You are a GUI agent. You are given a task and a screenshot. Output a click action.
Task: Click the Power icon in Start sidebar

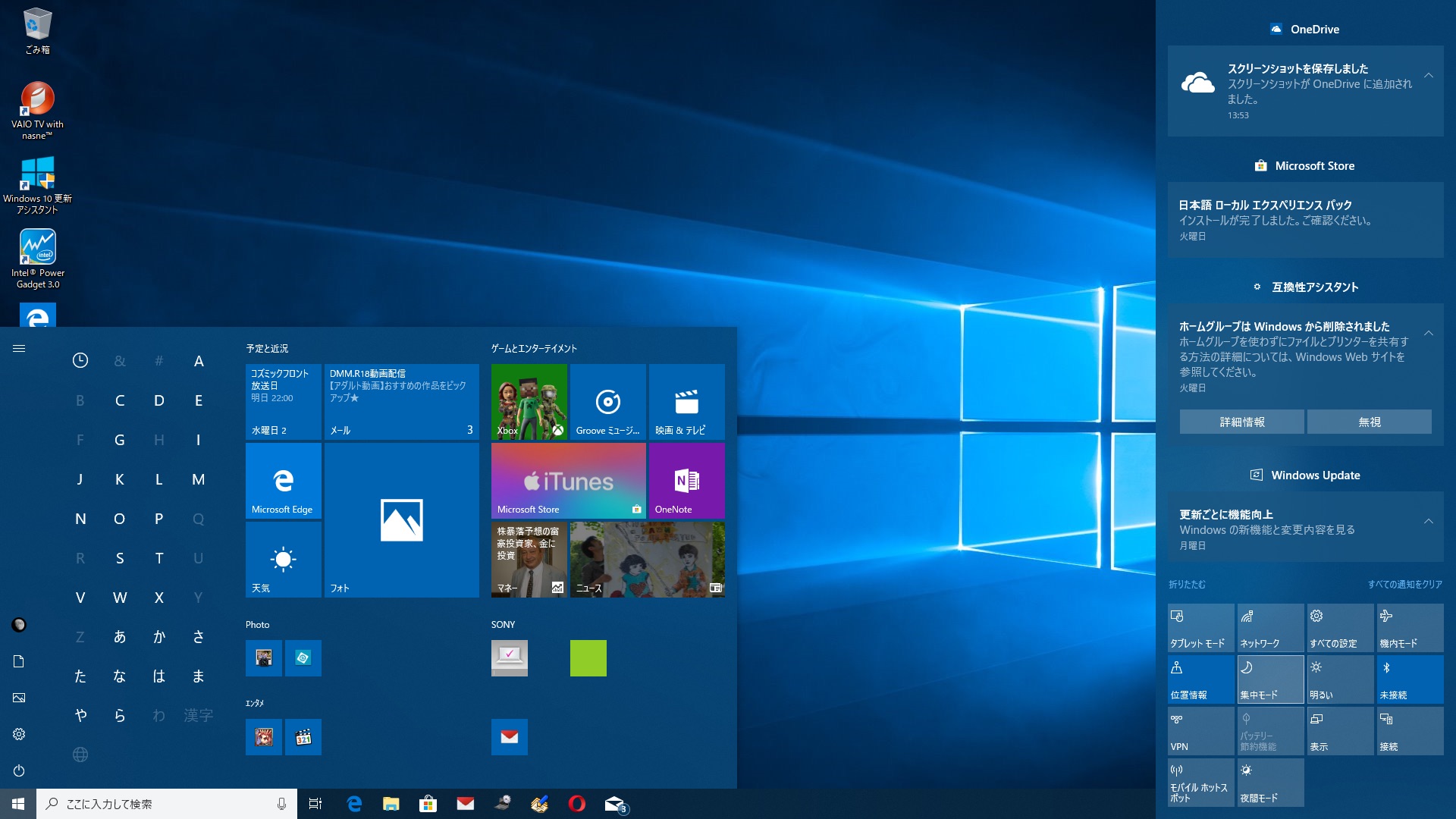tap(19, 770)
